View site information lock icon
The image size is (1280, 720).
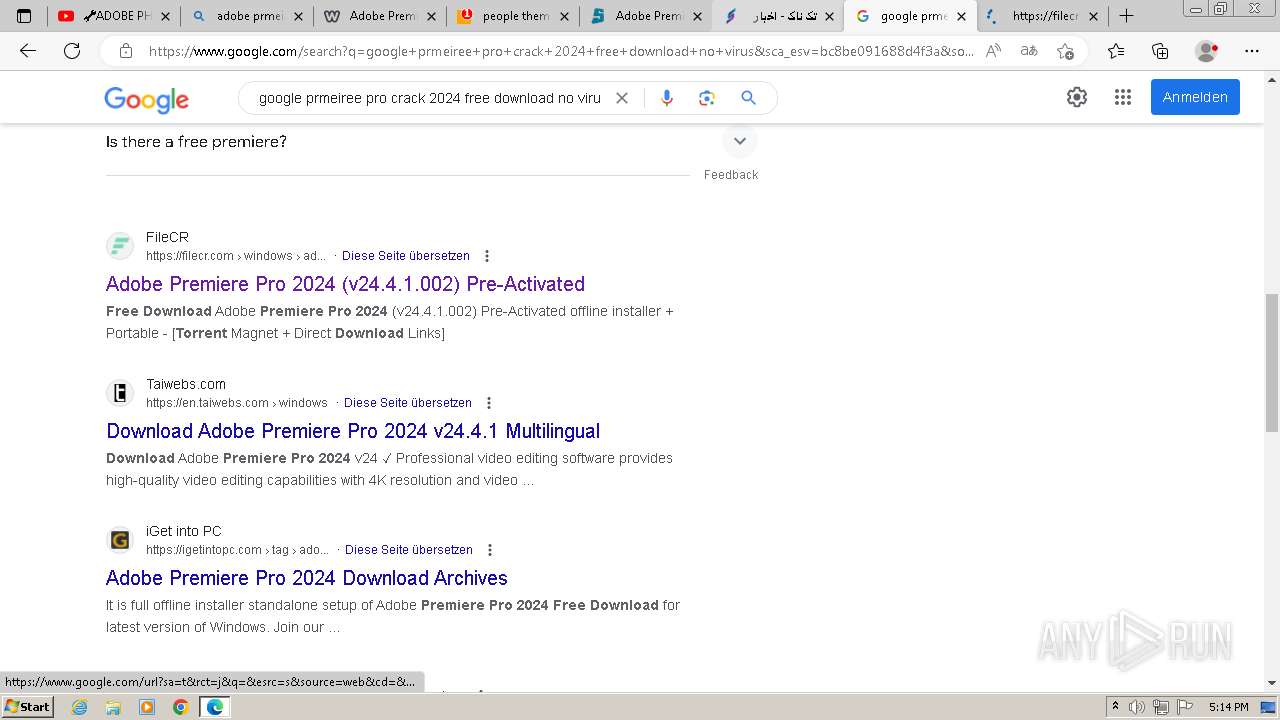[x=126, y=51]
